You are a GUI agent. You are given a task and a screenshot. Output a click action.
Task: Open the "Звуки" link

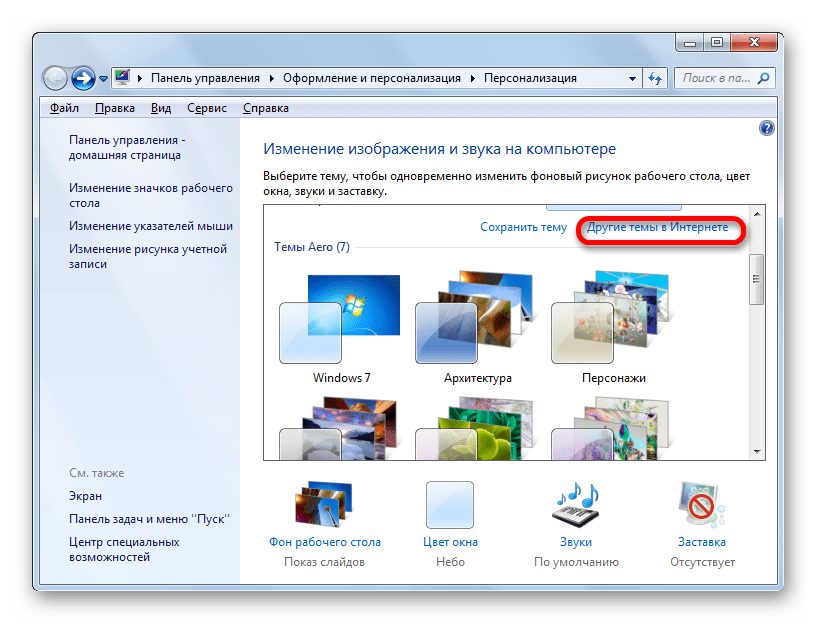pyautogui.click(x=576, y=542)
